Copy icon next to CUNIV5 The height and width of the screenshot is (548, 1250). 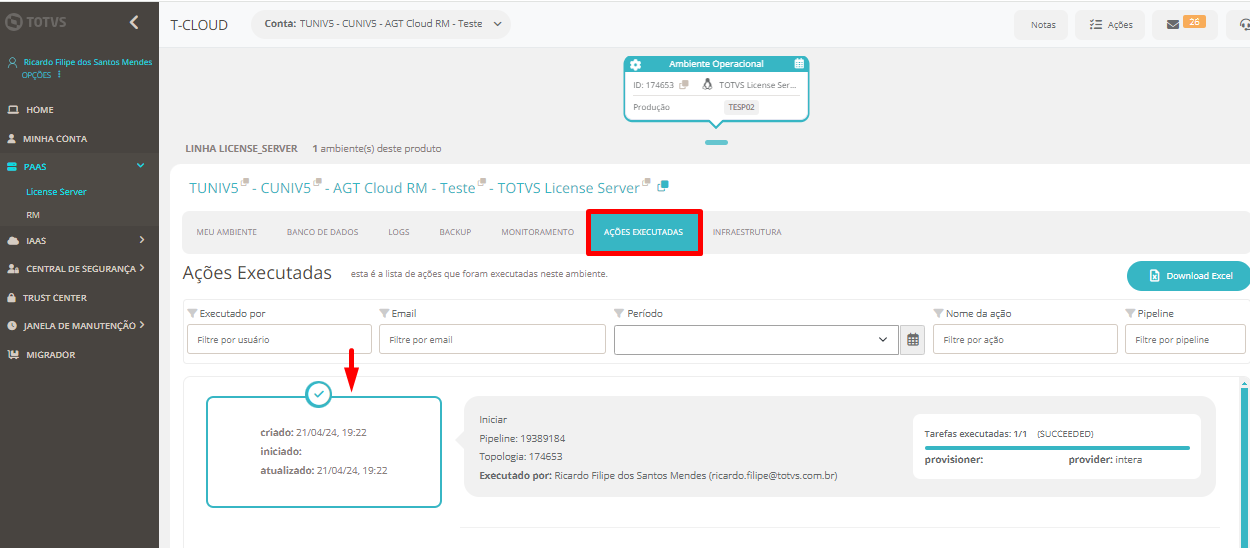[317, 183]
